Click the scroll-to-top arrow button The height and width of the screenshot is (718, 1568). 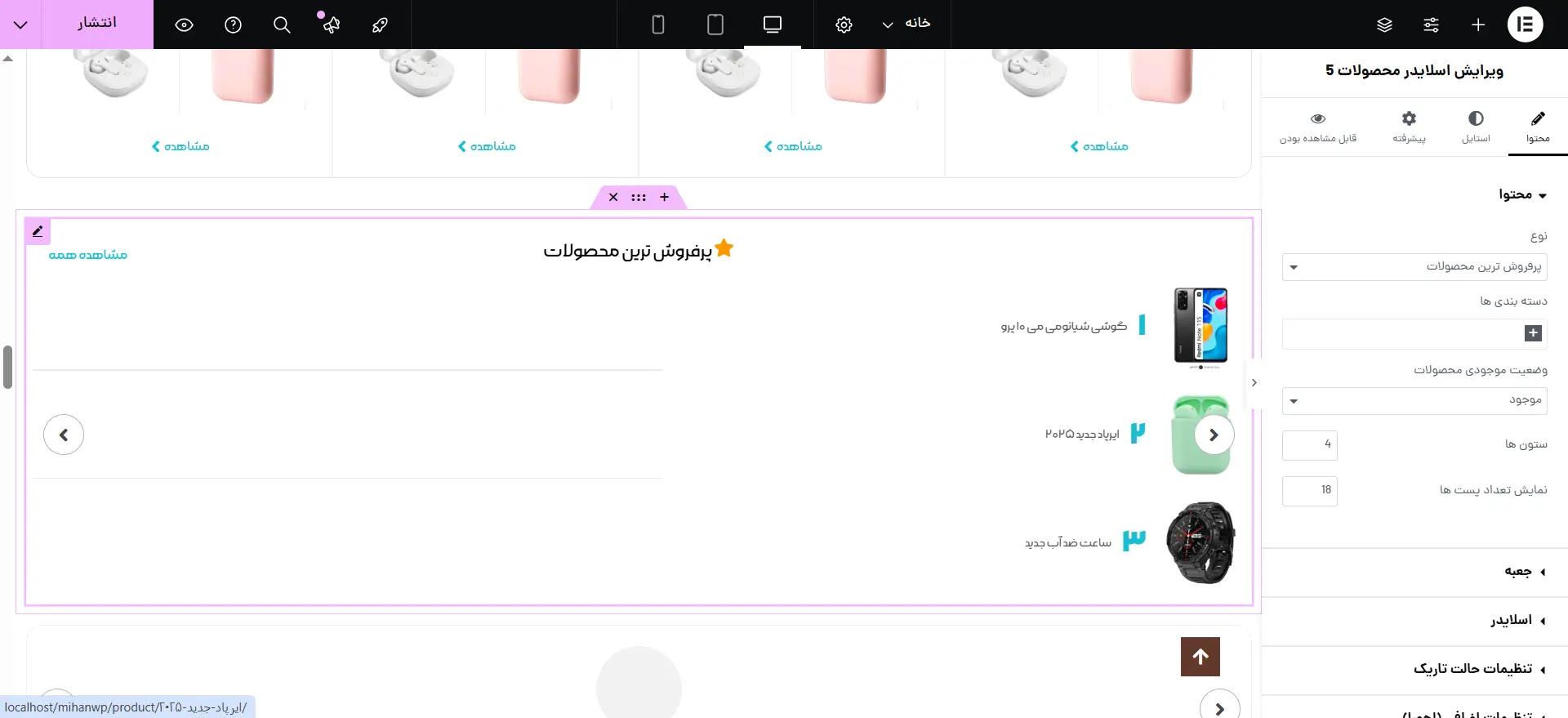coord(1200,657)
